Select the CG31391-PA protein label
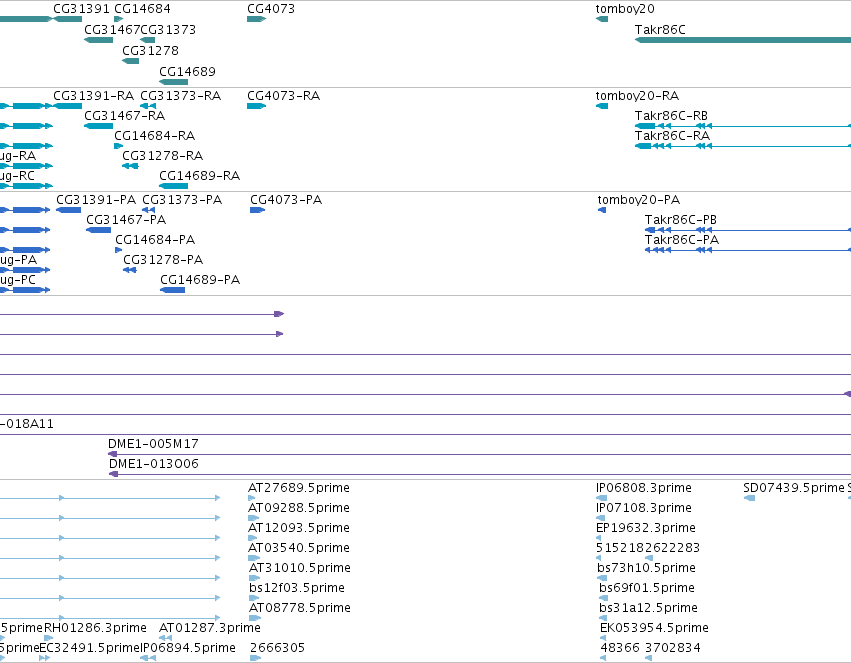This screenshot has width=851, height=663. [x=96, y=200]
